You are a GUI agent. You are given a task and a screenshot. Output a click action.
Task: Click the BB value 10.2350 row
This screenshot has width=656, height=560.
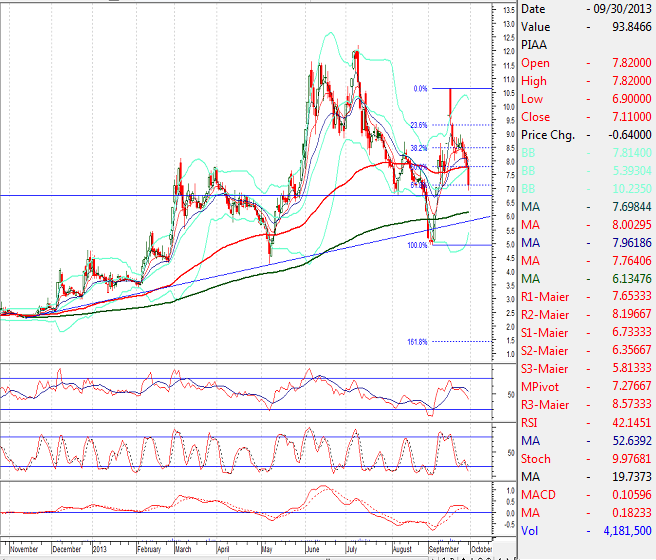click(x=586, y=189)
